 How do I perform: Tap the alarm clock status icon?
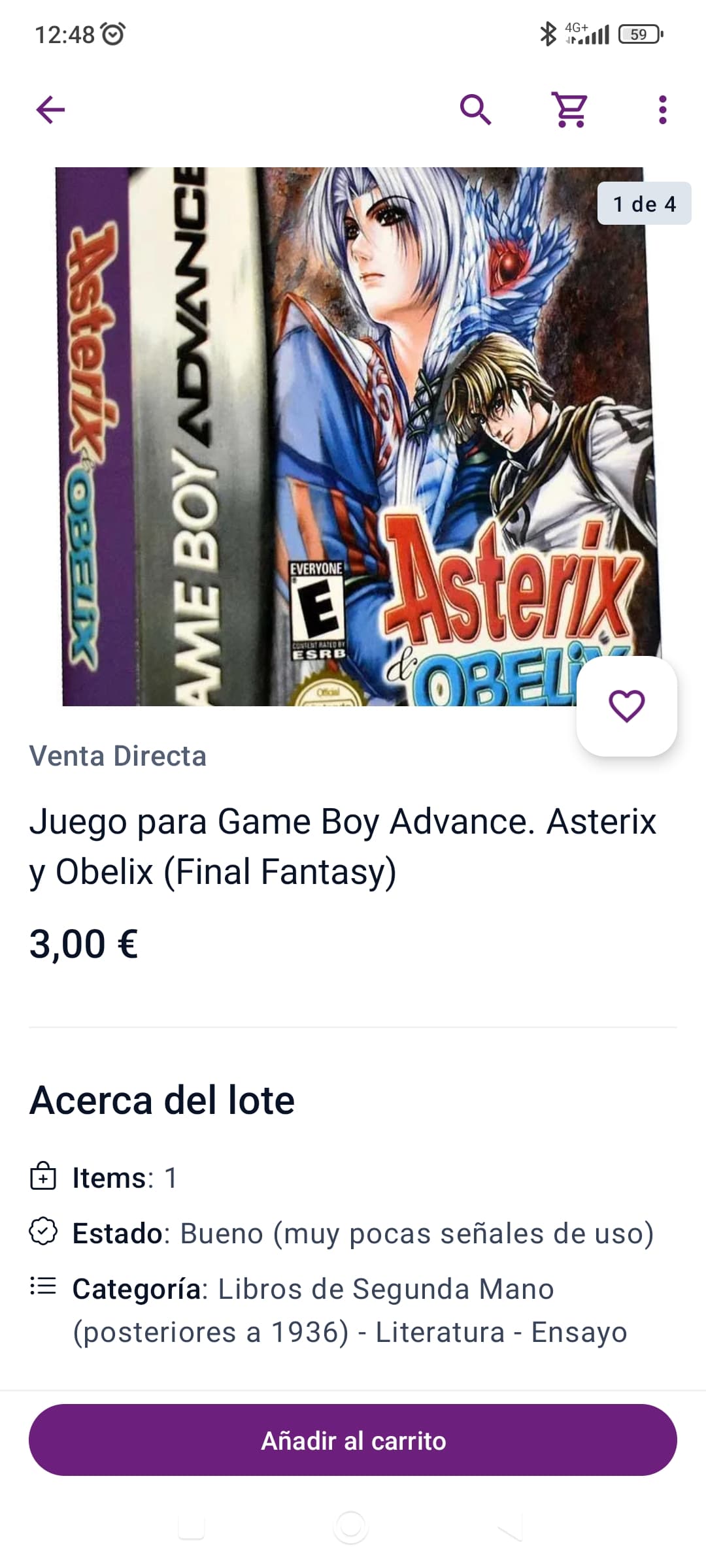click(x=114, y=33)
